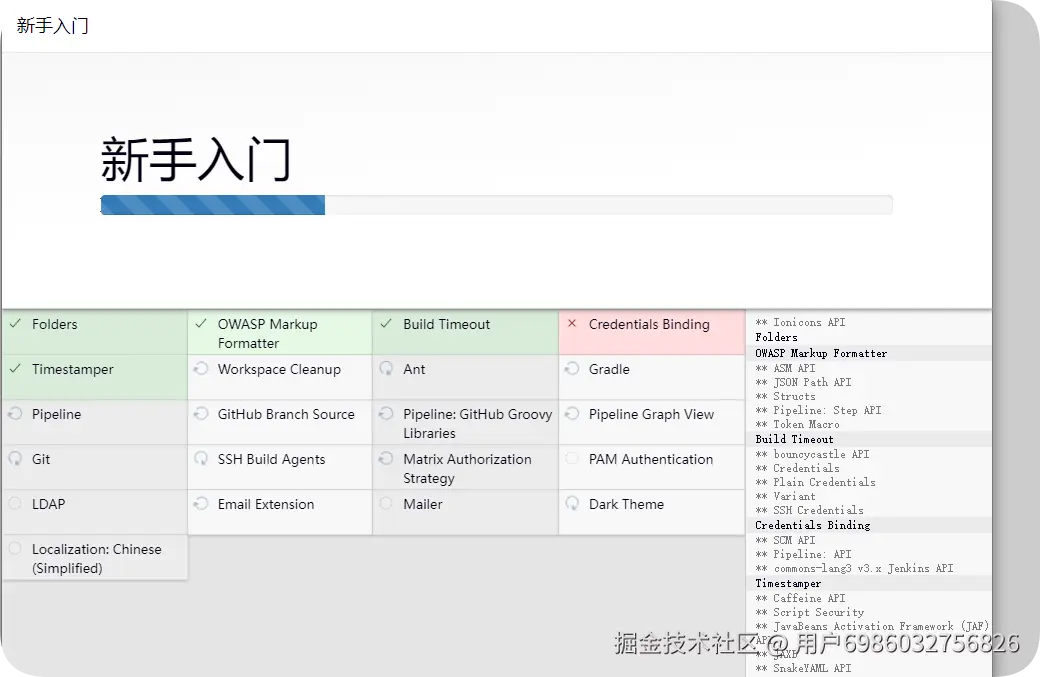Image resolution: width=1040 pixels, height=677 pixels.
Task: Click the pending circle beside PAM Authentication
Action: tap(572, 459)
